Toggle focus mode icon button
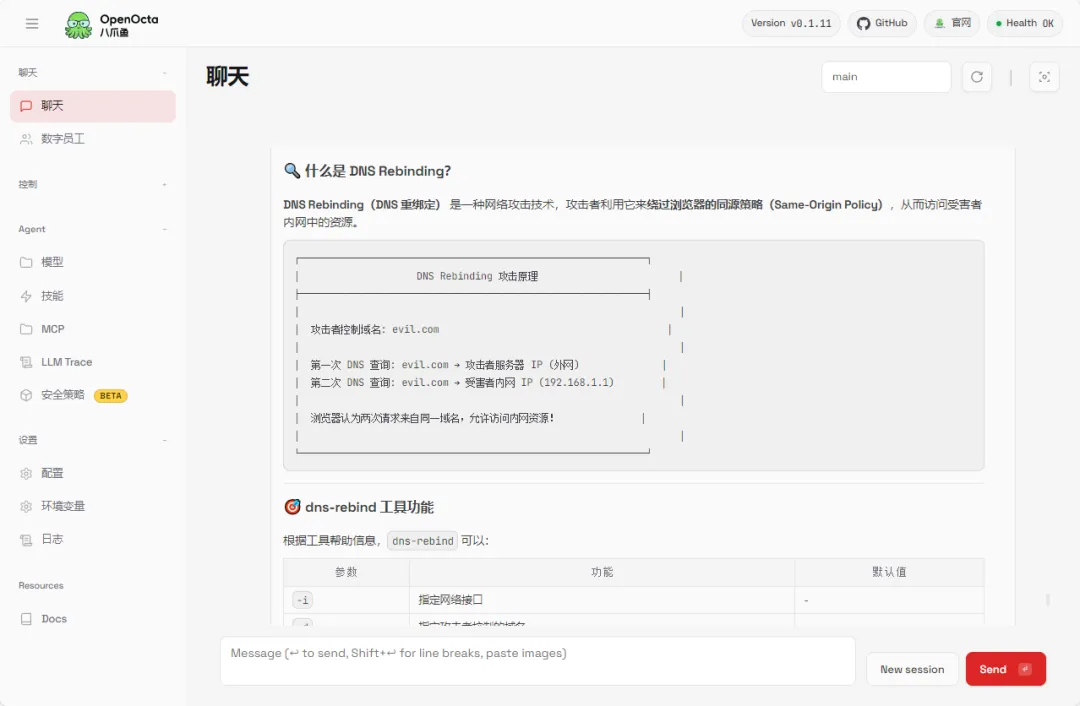This screenshot has height=706, width=1080. 1044,77
